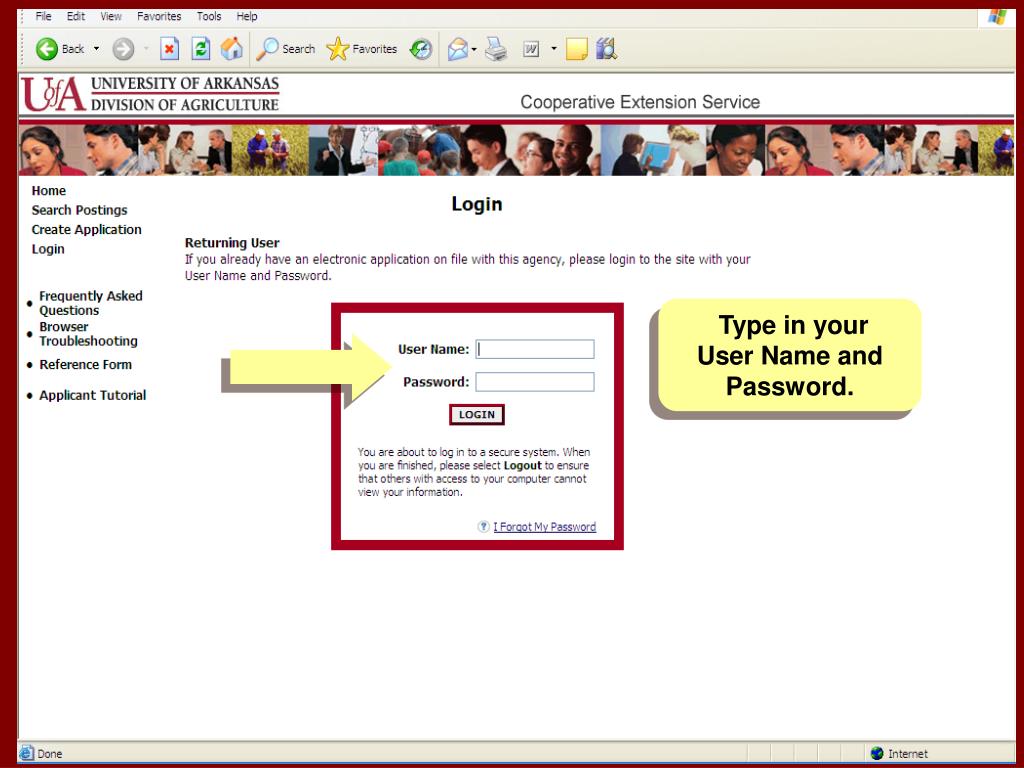Open Browser Troubleshooting link

tap(88, 334)
